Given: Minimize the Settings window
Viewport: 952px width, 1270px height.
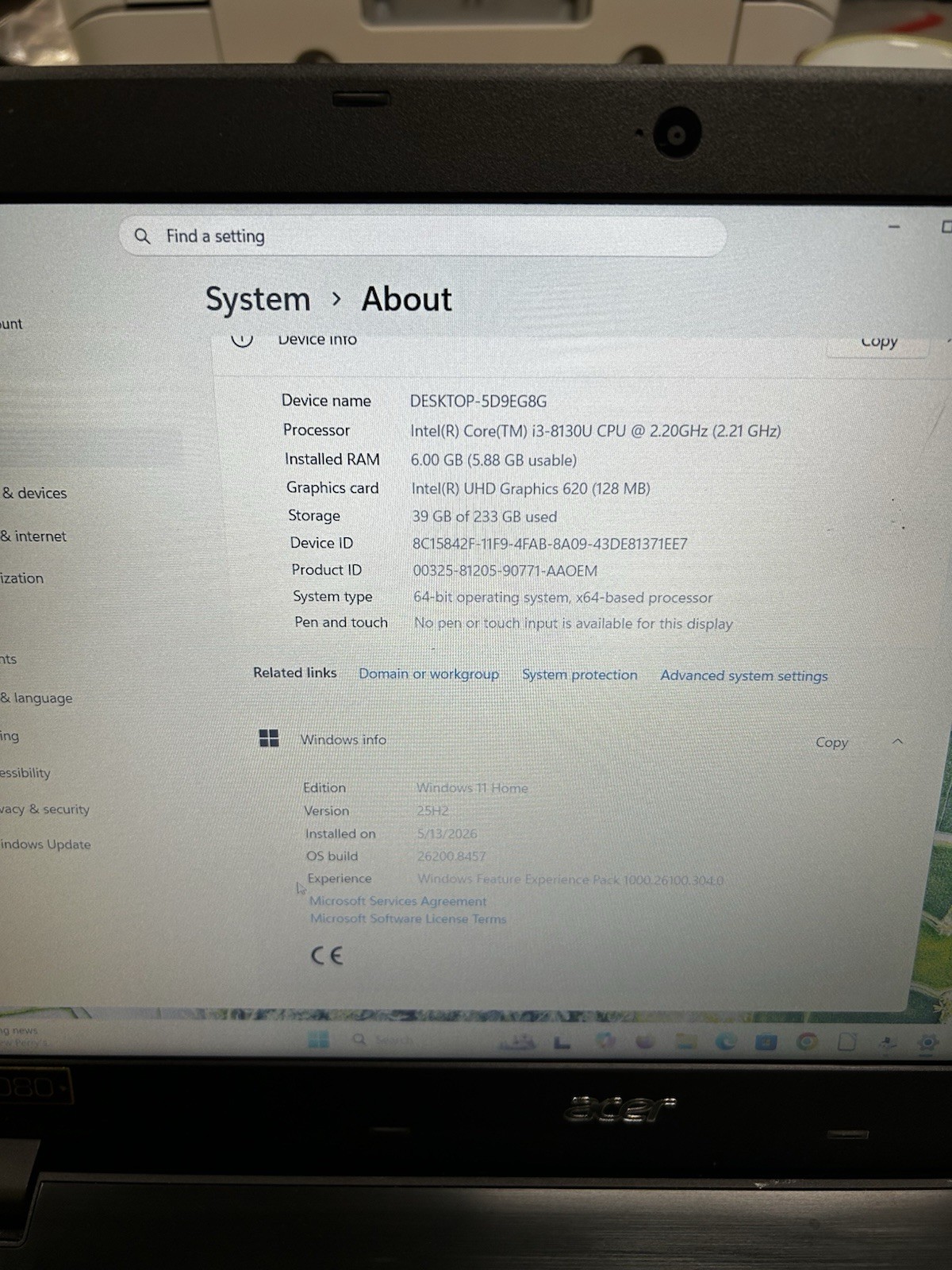Looking at the screenshot, I should [894, 227].
